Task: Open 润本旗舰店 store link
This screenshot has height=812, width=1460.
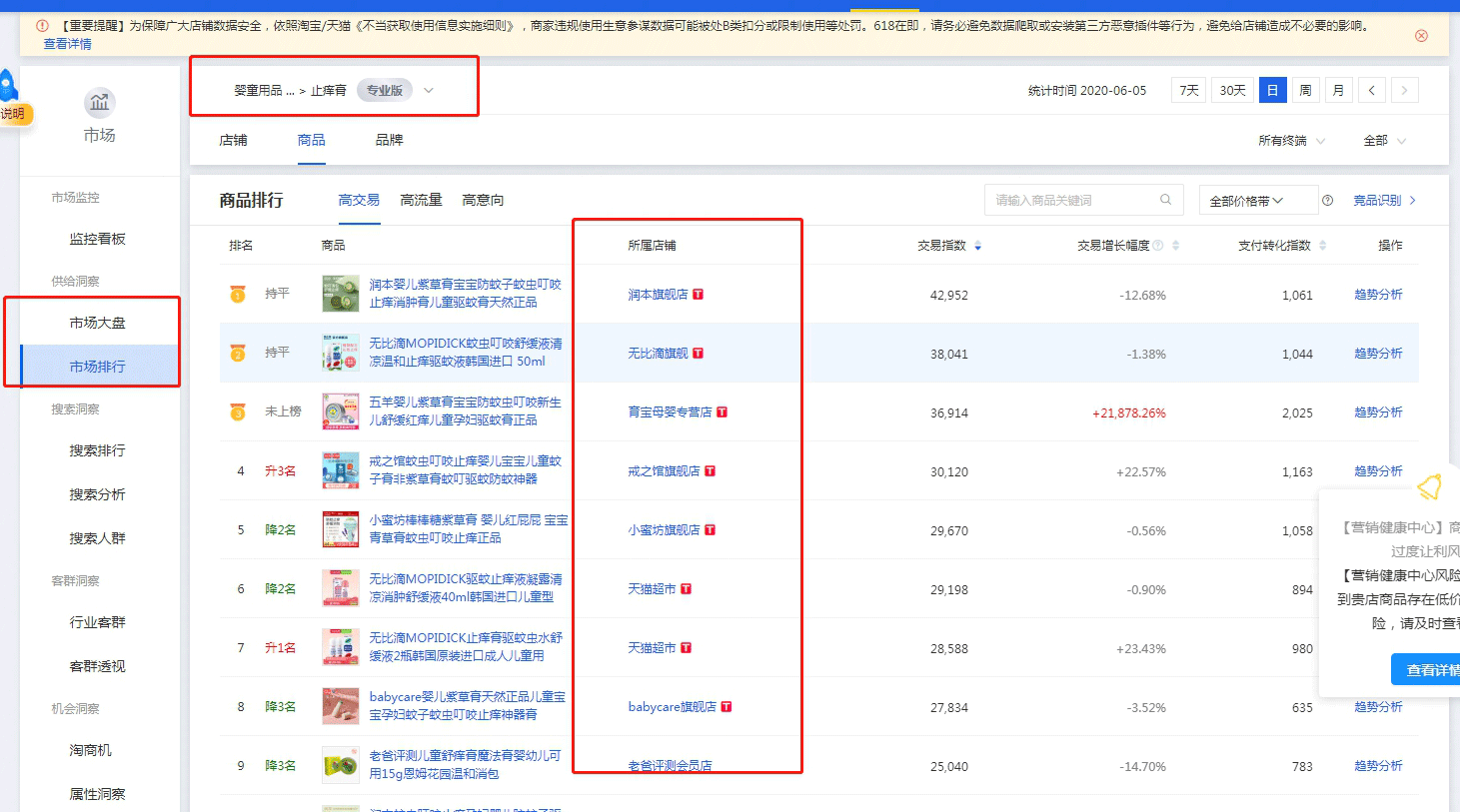Action: (658, 295)
